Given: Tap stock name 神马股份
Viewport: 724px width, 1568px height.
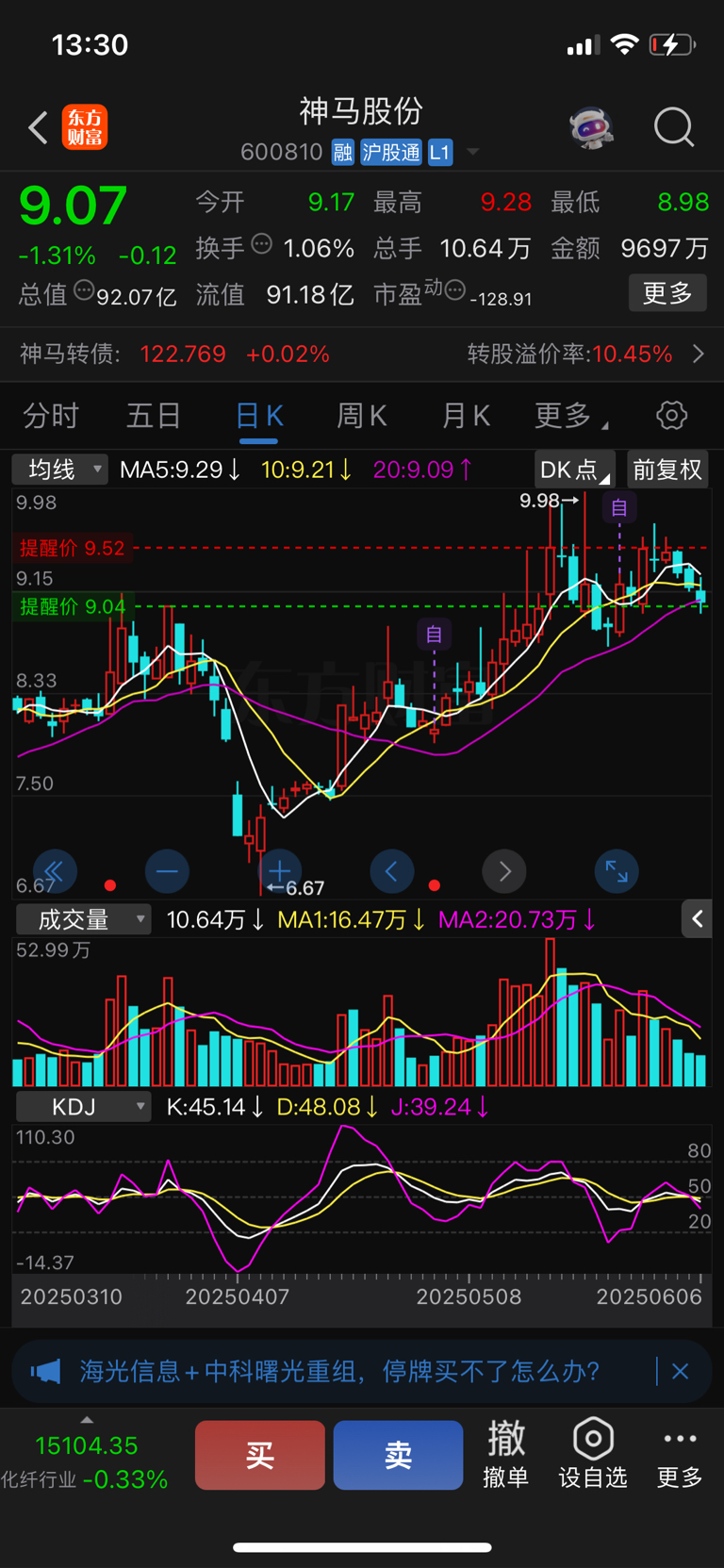Looking at the screenshot, I should point(361,111).
